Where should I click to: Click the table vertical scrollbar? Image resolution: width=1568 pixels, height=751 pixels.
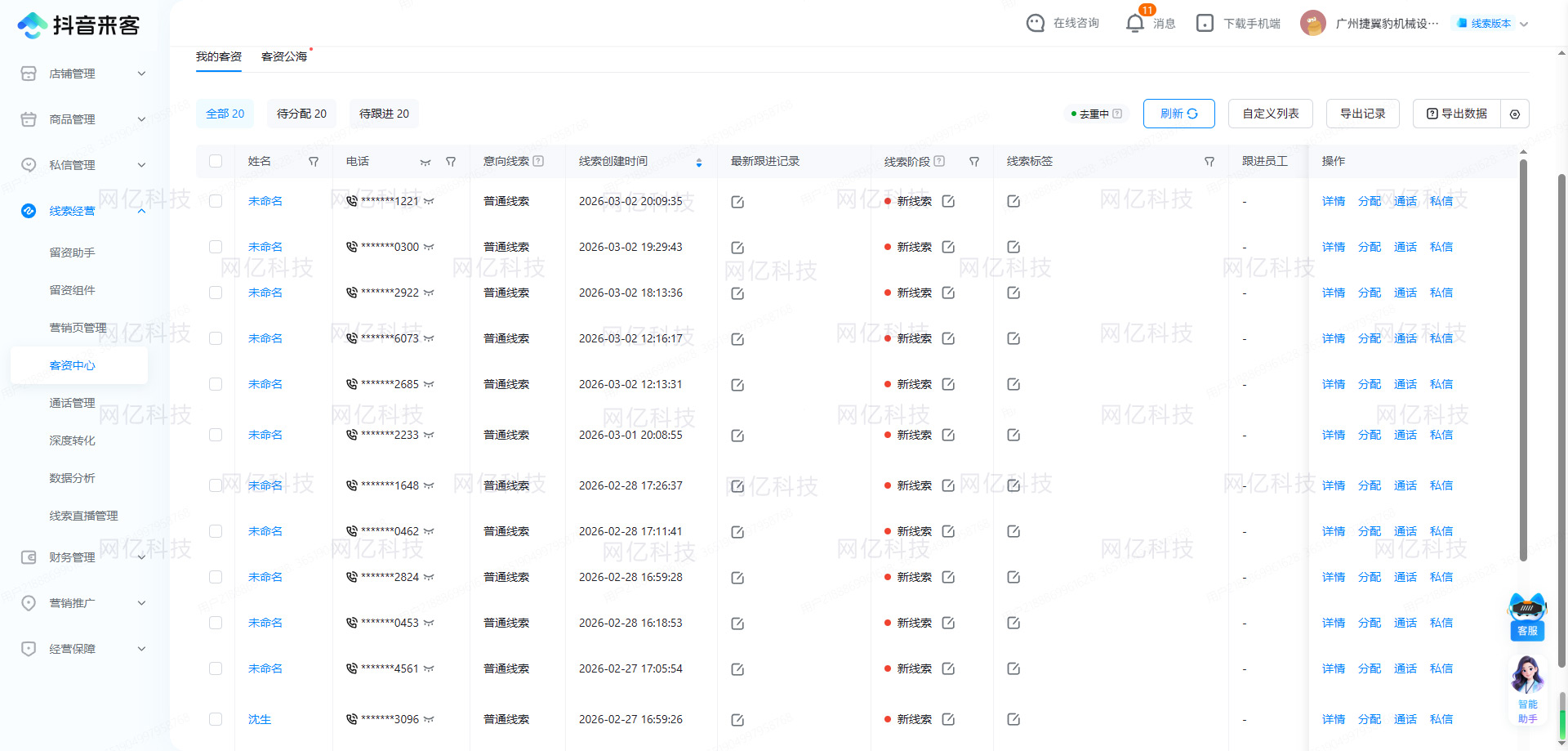(x=1523, y=360)
